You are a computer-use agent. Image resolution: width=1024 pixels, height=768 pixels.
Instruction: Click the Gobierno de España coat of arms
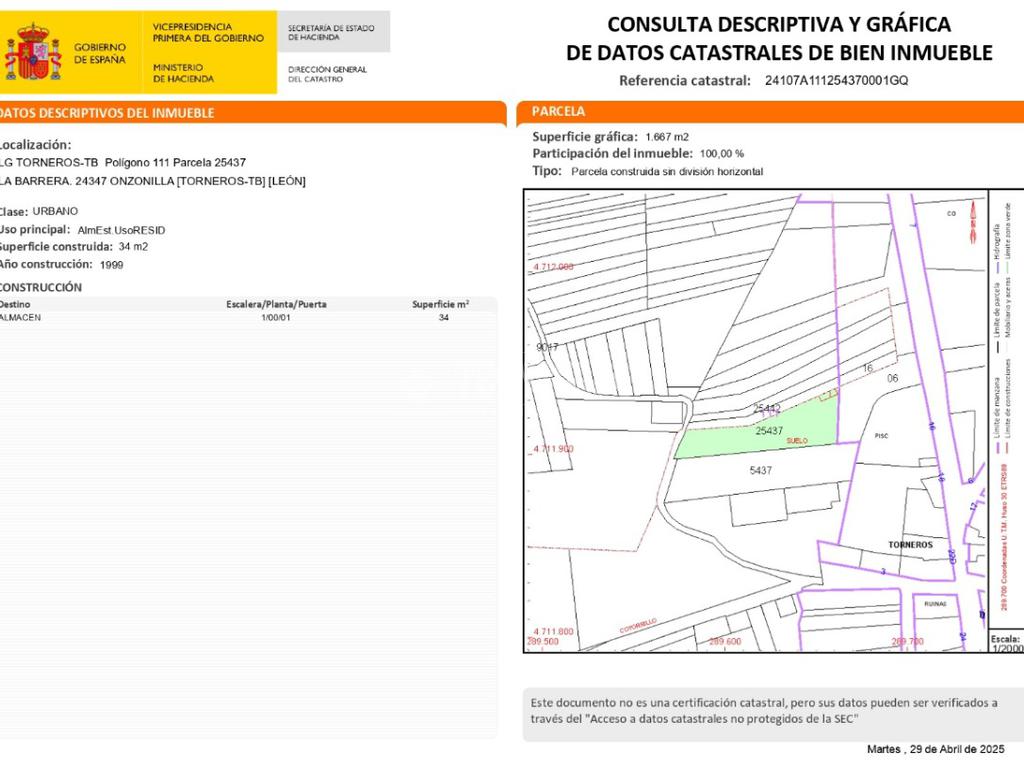point(33,52)
